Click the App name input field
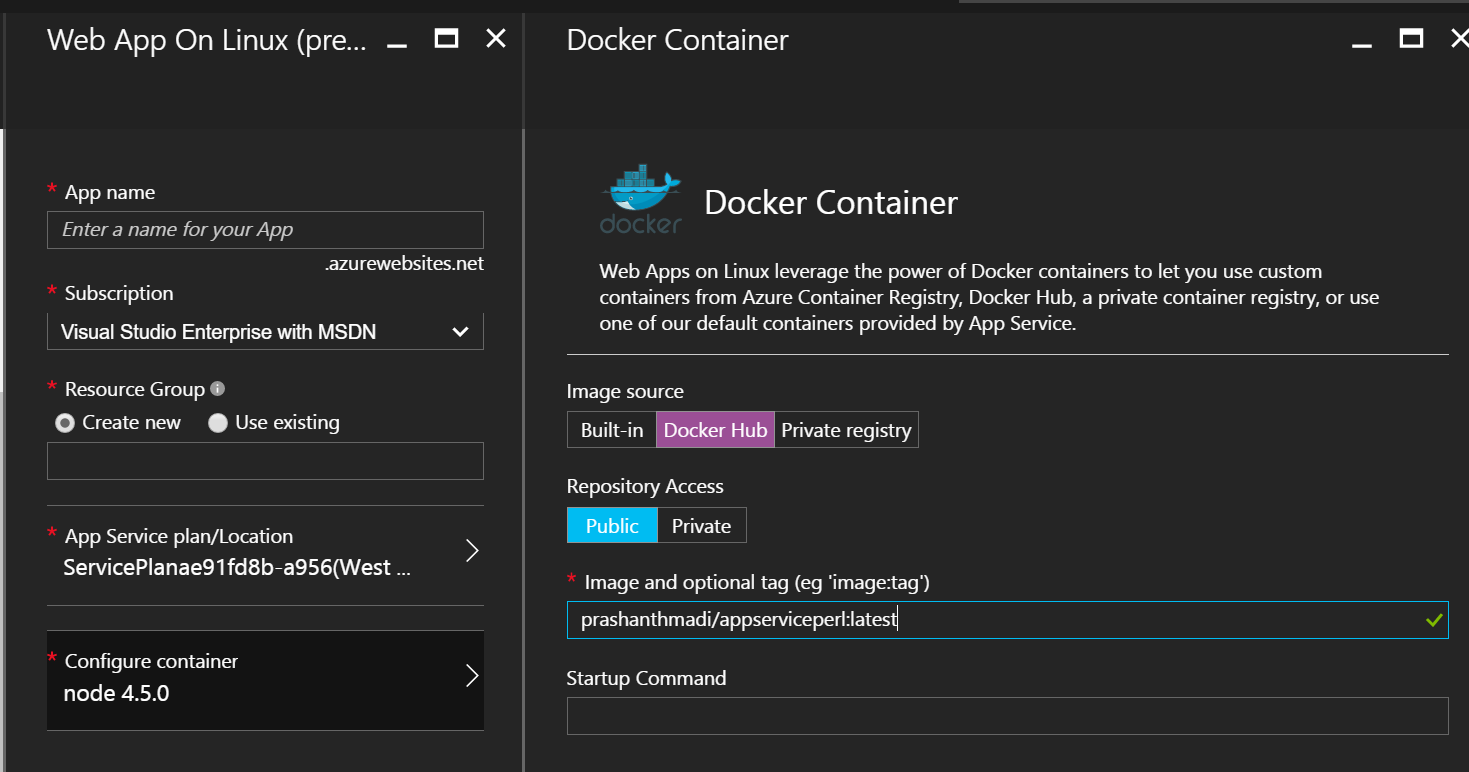The width and height of the screenshot is (1469, 772). [x=265, y=230]
